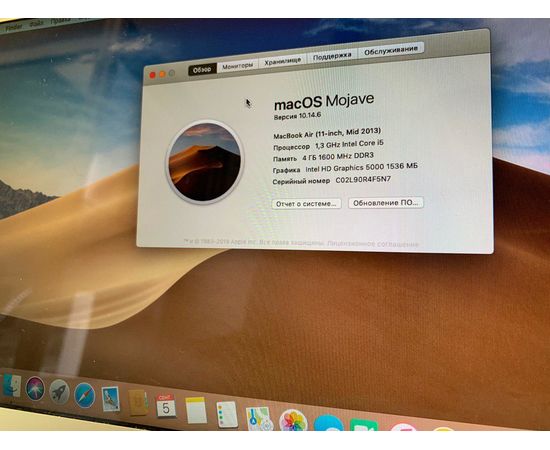Open Photos pinwheel icon in Dock
The height and width of the screenshot is (450, 550).
click(293, 420)
